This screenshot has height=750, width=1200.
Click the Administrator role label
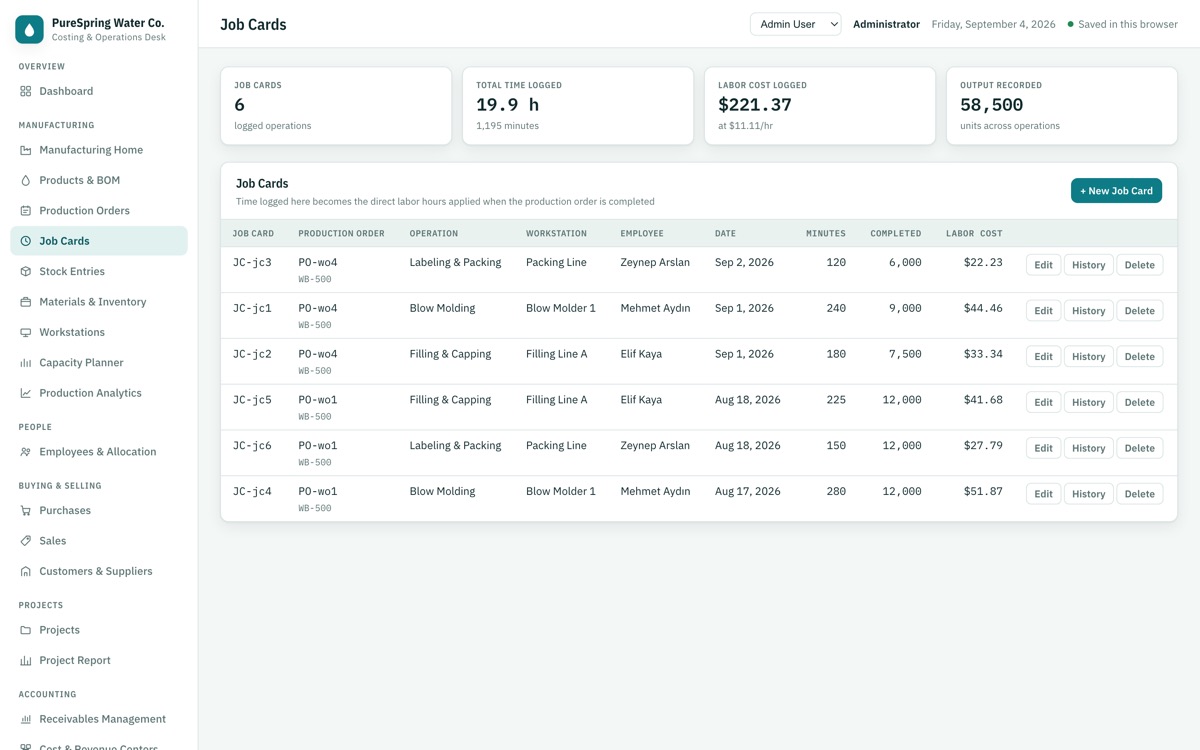pos(886,24)
